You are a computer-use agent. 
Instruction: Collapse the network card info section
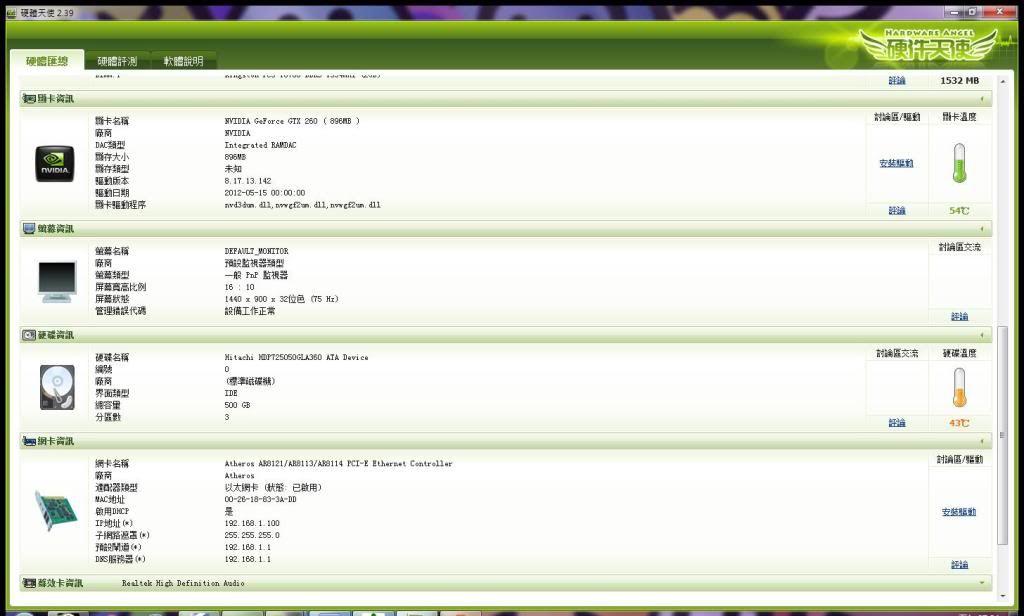(983, 441)
